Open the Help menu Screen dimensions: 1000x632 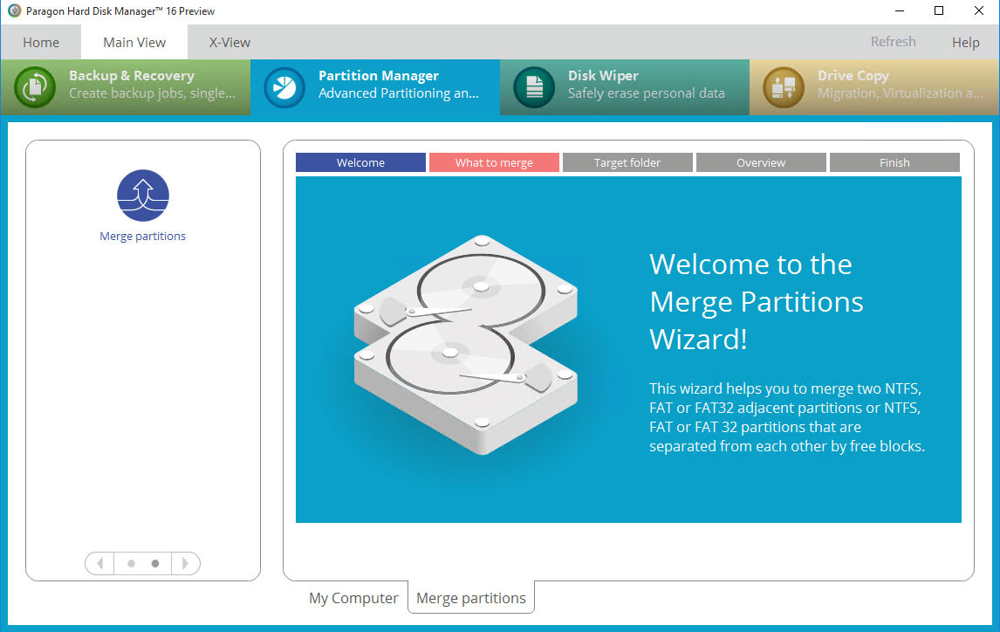click(x=965, y=42)
